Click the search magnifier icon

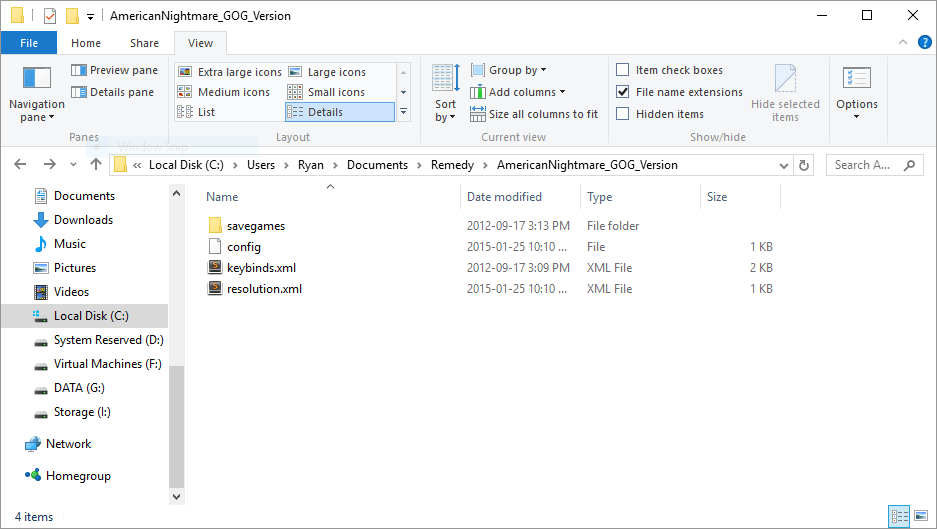tap(910, 166)
